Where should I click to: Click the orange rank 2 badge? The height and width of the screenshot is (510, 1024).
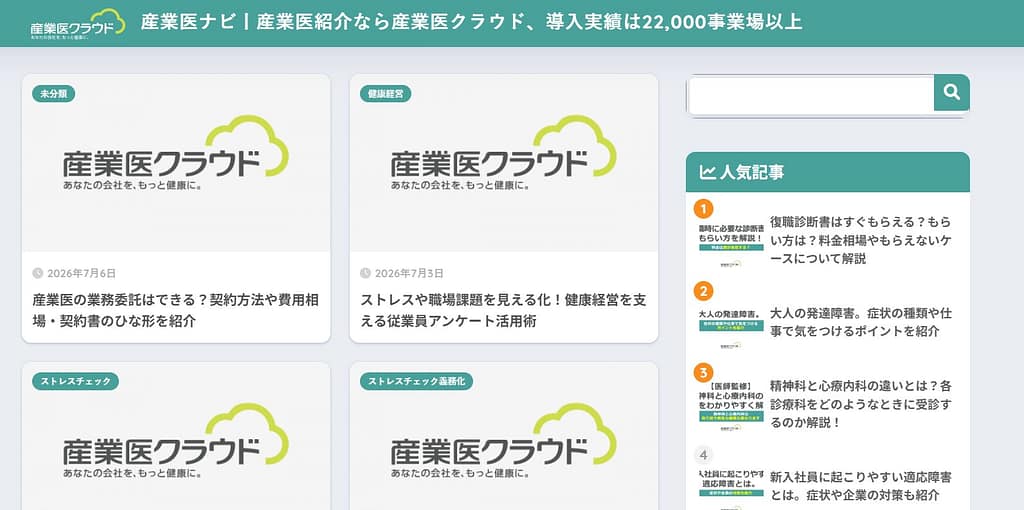703,291
